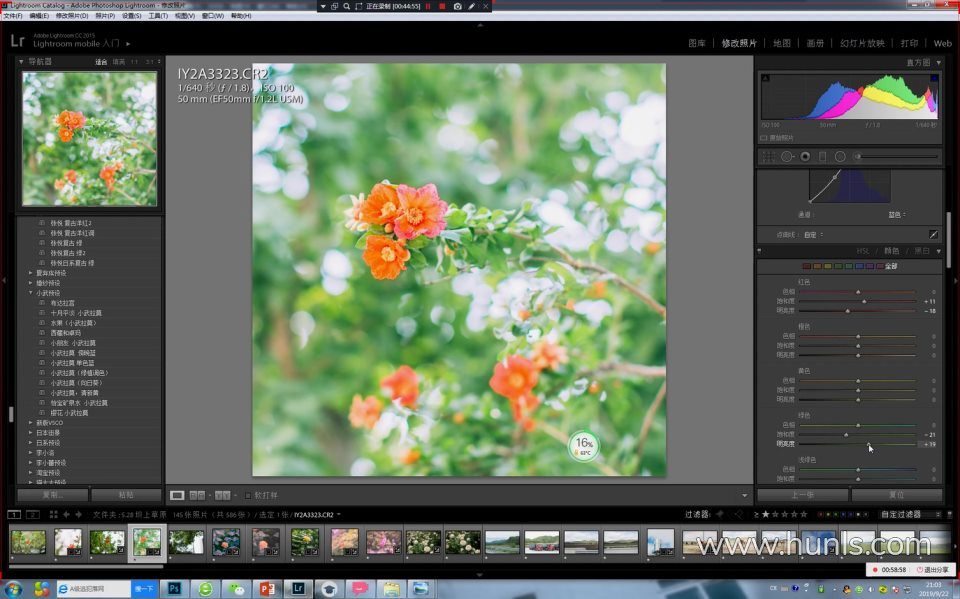Click the 复位 reset button

(896, 495)
